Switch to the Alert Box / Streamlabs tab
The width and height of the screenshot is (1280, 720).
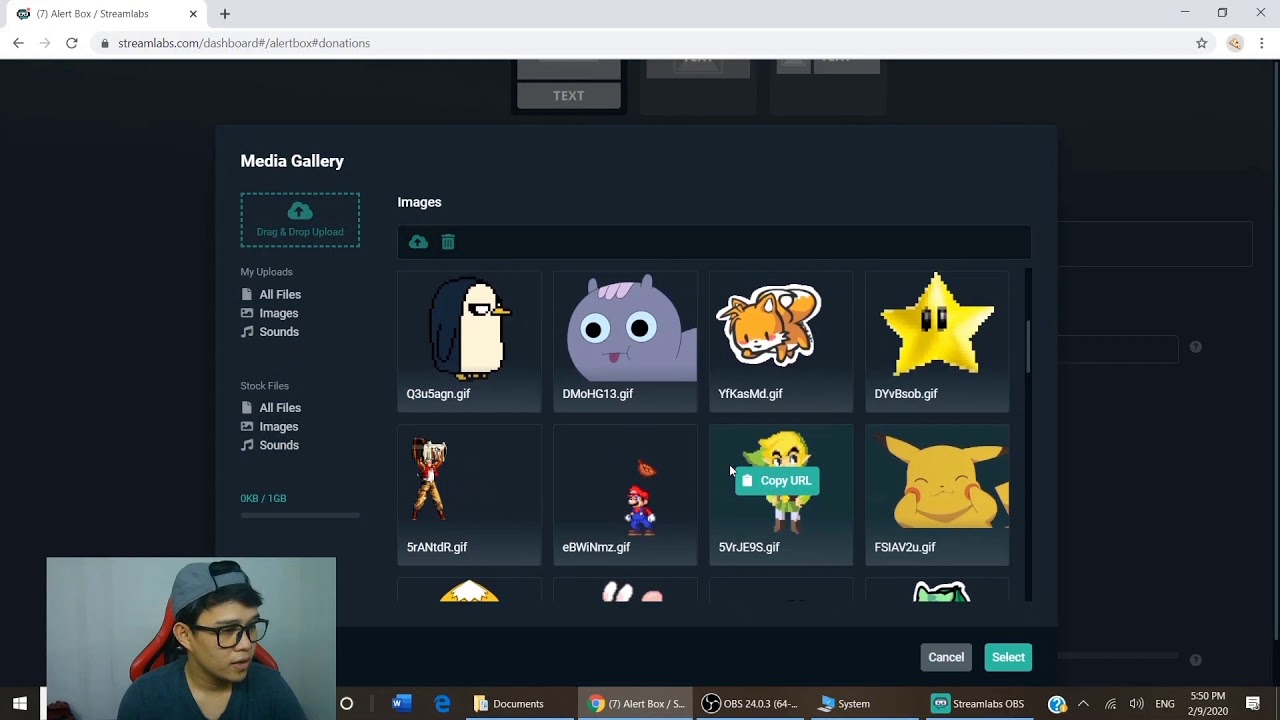(105, 14)
